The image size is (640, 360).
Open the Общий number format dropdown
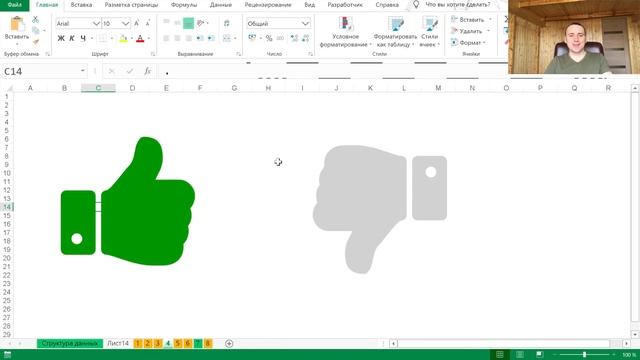305,24
